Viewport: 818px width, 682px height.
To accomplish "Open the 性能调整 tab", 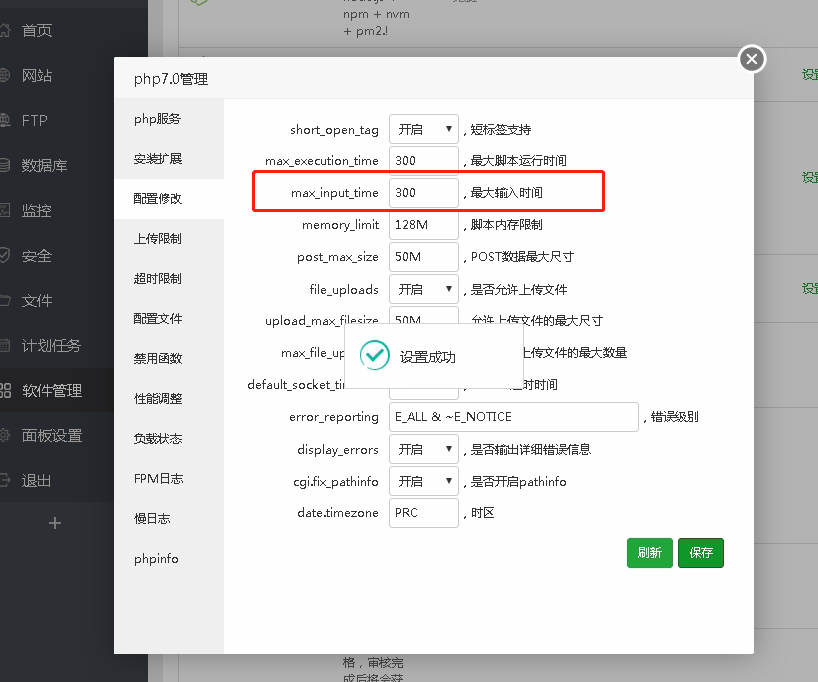I will [x=169, y=399].
